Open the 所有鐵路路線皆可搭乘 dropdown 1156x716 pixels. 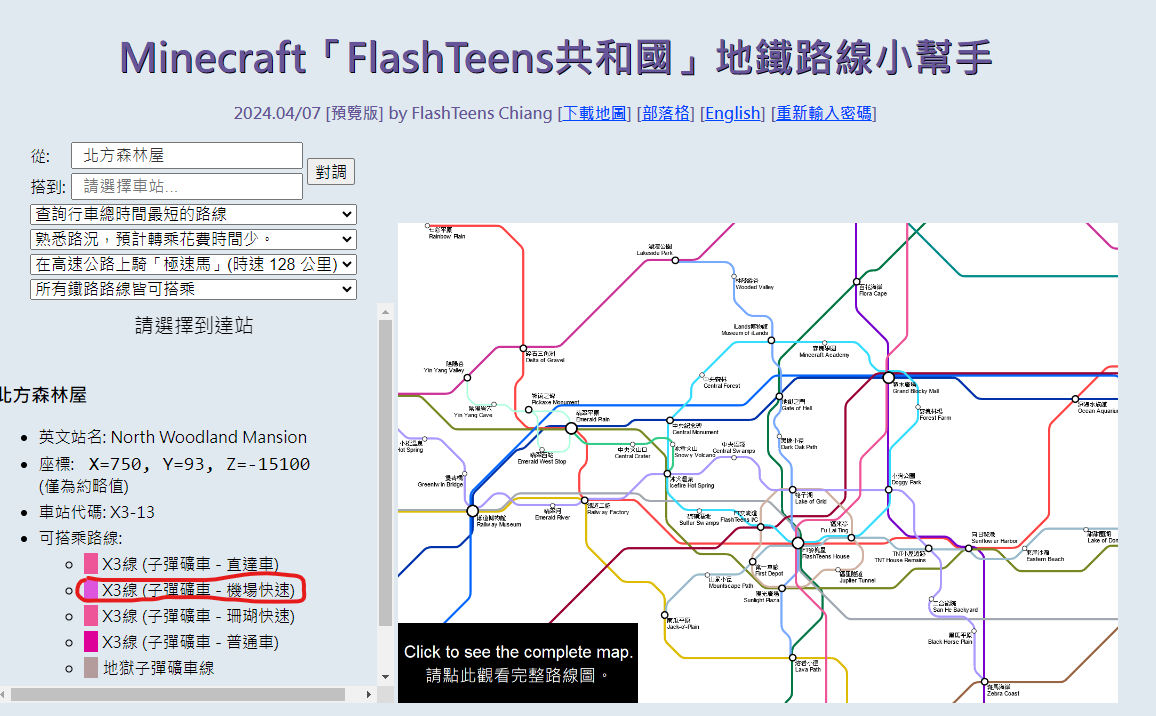[193, 289]
